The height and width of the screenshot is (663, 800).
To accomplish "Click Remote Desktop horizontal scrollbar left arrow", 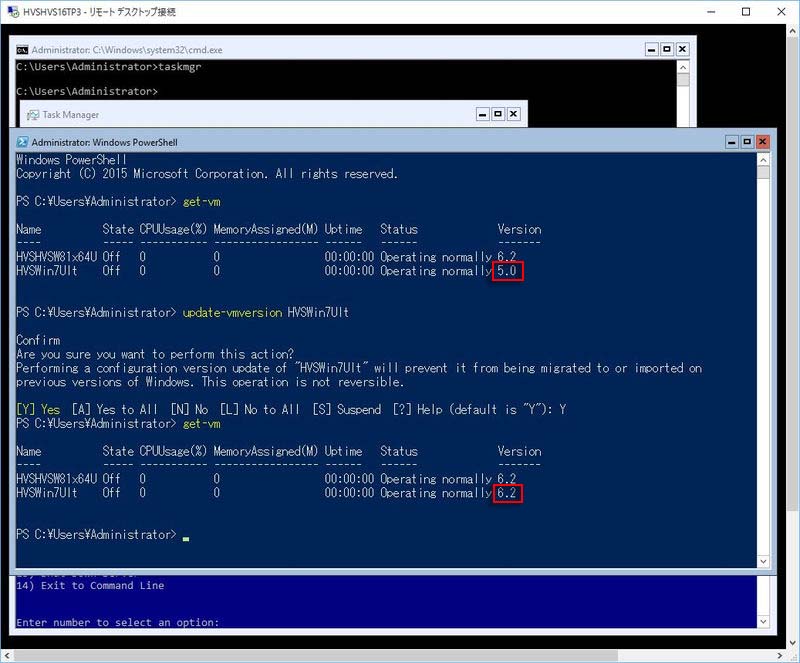I will coord(6,655).
